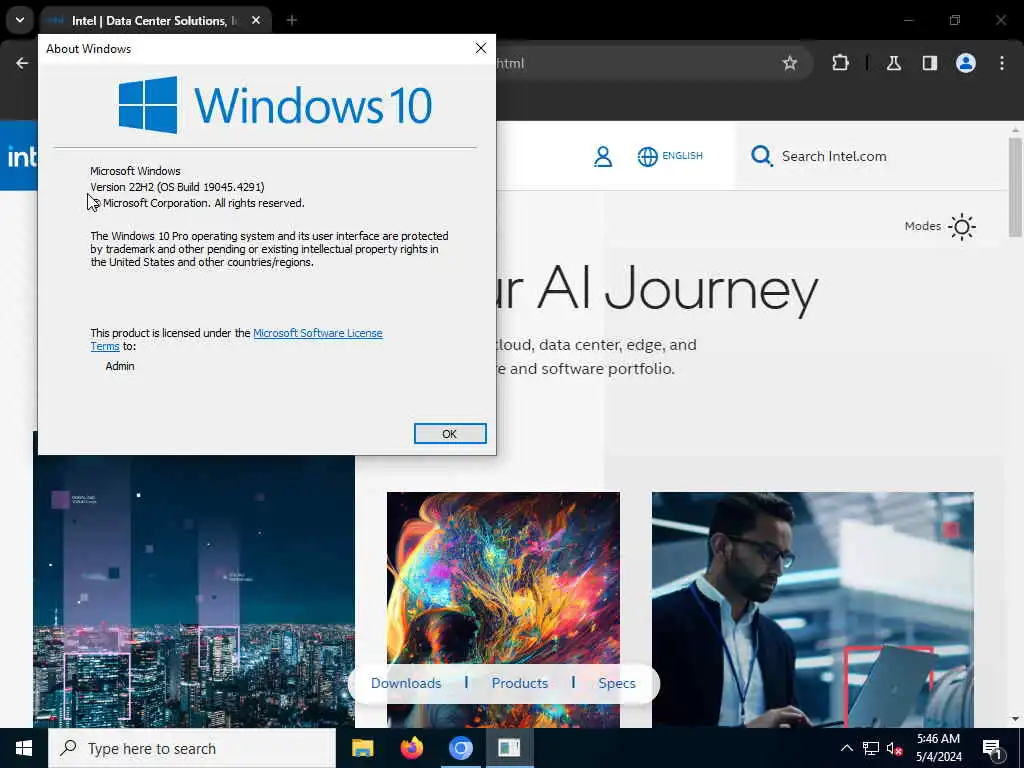This screenshot has width=1024, height=768.
Task: Toggle display Modes sun icon
Action: pos(961,227)
